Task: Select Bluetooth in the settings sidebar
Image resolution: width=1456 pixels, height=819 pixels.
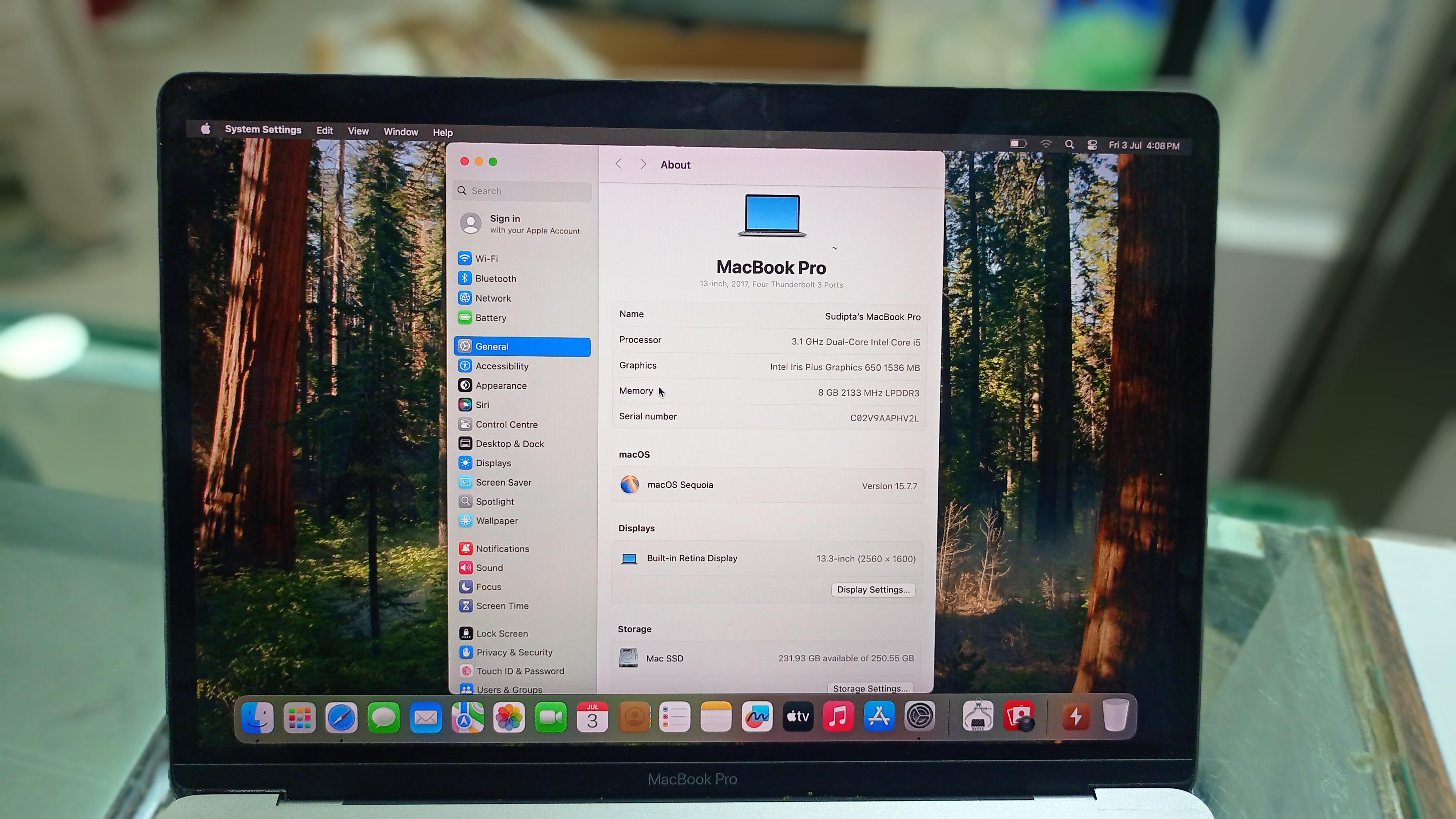Action: [522, 278]
